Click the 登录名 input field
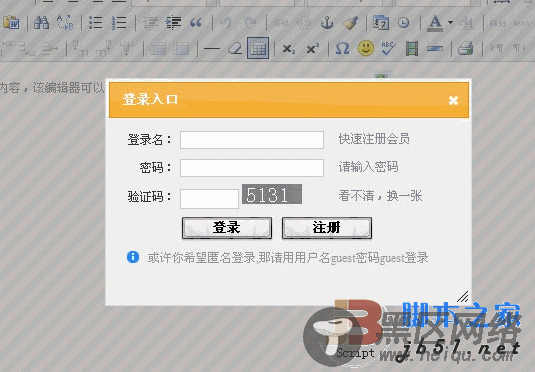535x372 pixels. click(252, 140)
